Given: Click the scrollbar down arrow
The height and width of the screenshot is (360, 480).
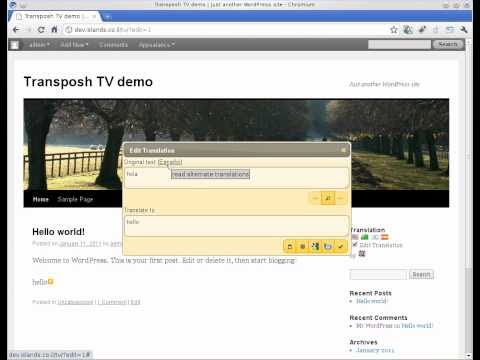Looking at the screenshot, I should 469,355.
